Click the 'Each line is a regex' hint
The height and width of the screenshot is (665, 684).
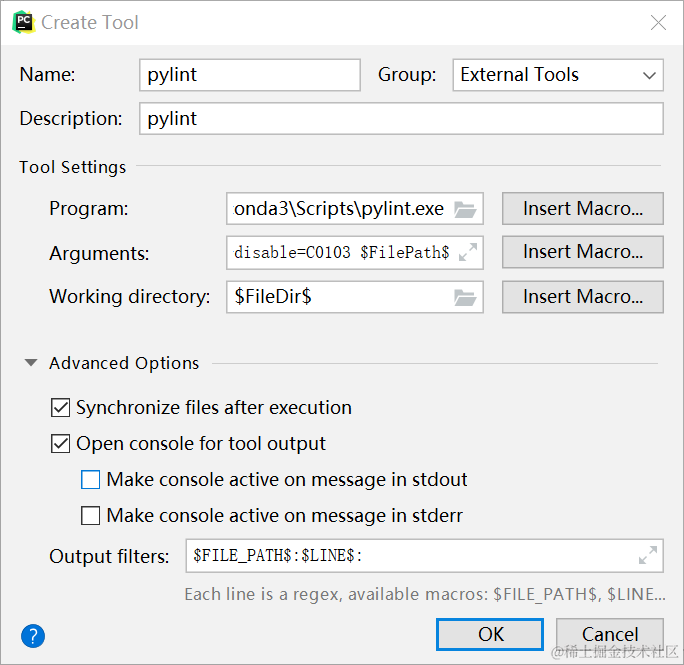425,594
